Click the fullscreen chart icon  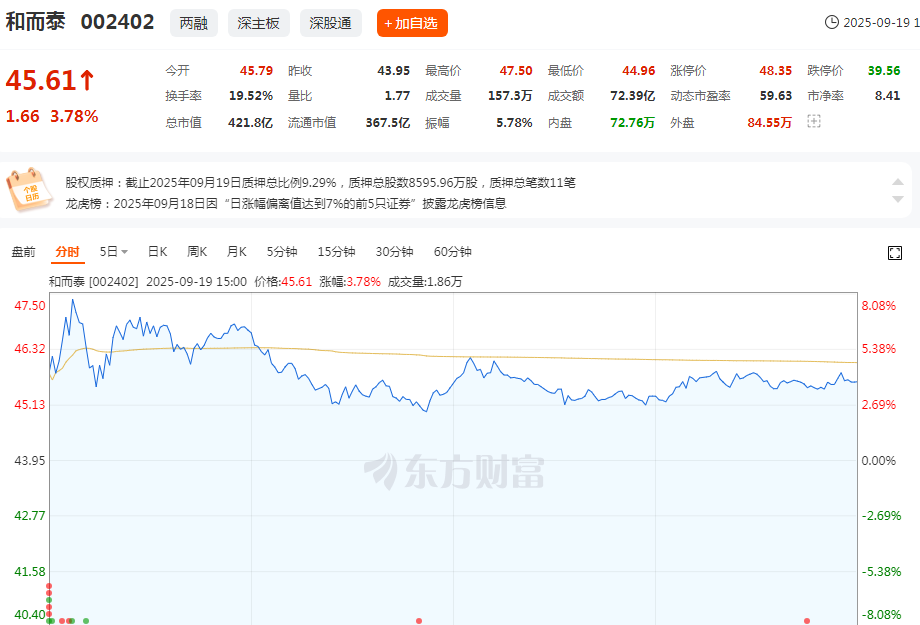894,253
